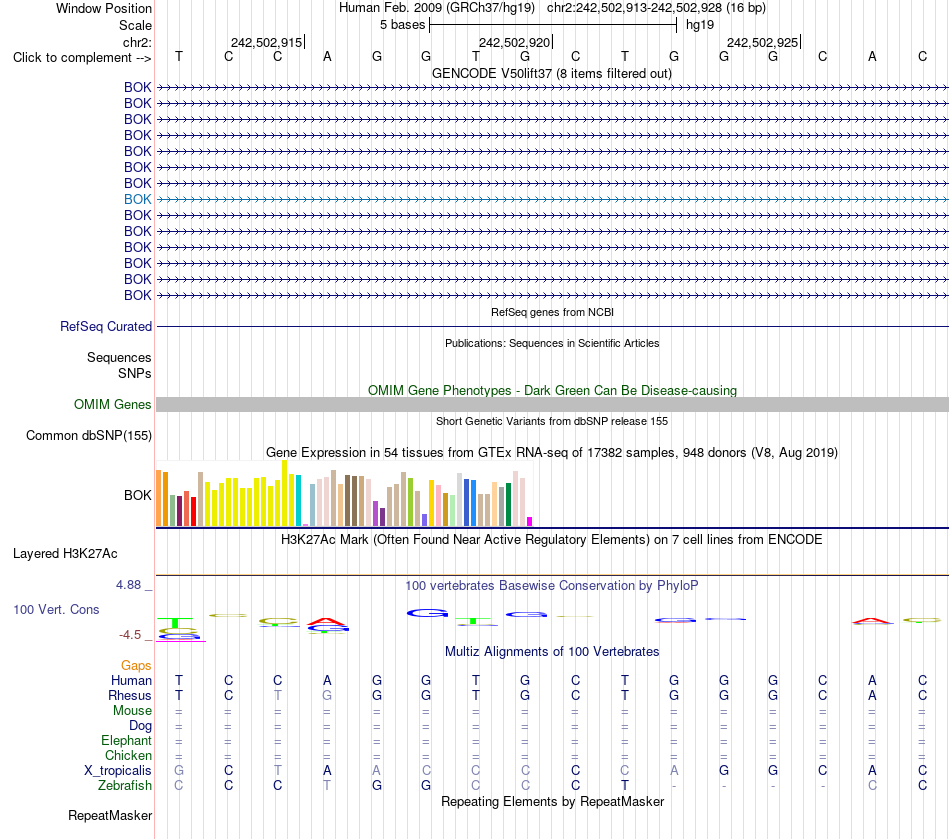The height and width of the screenshot is (839, 950).
Task: Click the Layered H3K27Ac label
Action: [x=65, y=554]
